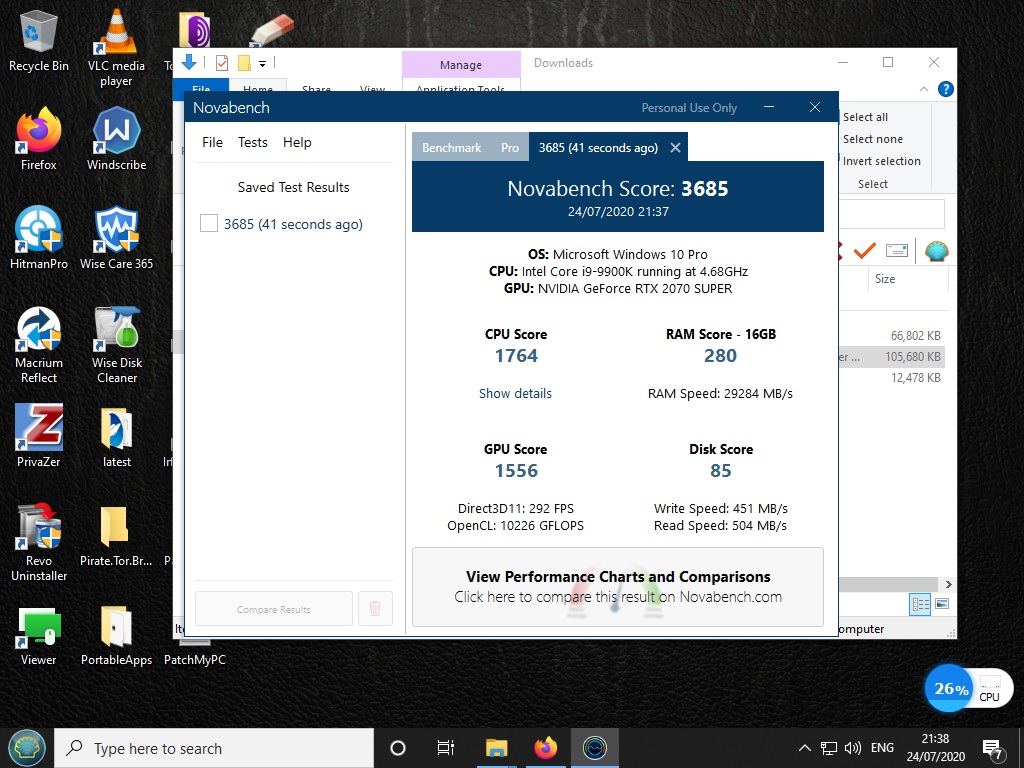This screenshot has height=768, width=1024.
Task: Open volume control in system tray
Action: 852,748
